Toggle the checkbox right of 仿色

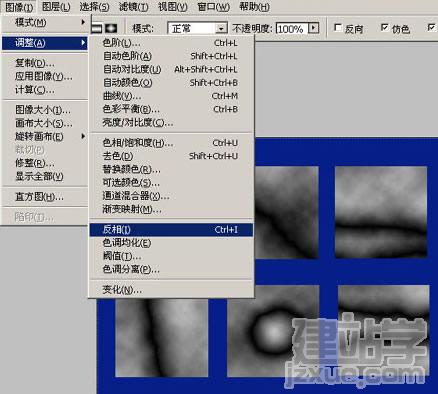coord(431,28)
